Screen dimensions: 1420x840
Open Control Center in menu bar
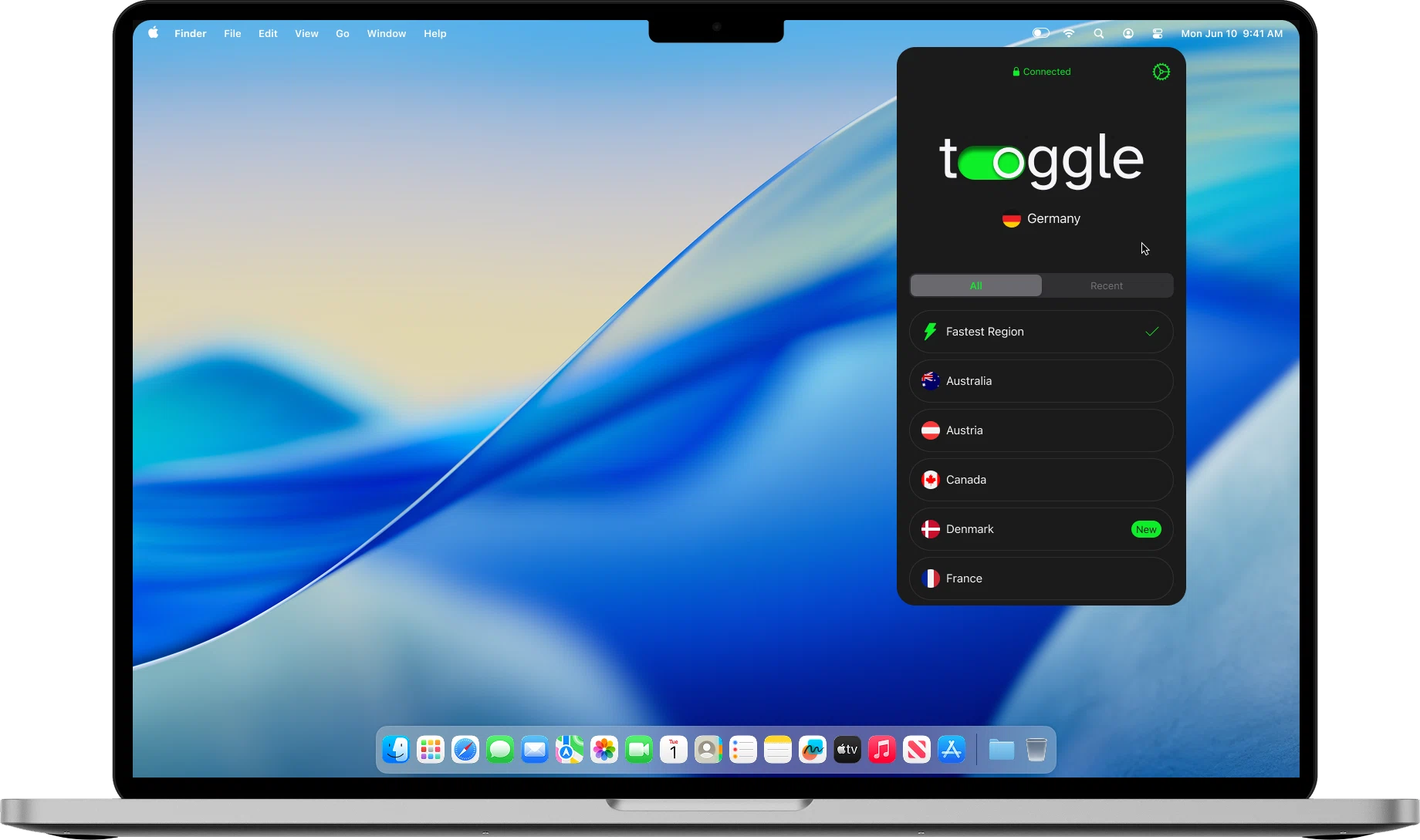pyautogui.click(x=1158, y=33)
